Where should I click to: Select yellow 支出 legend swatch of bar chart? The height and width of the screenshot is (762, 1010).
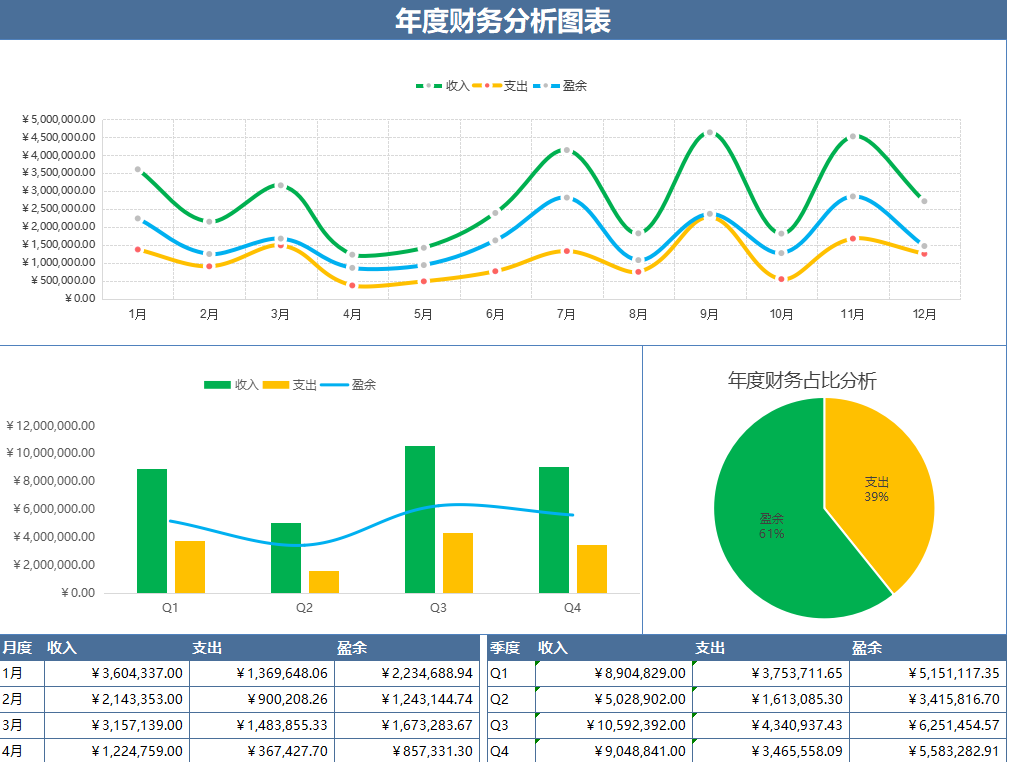[x=276, y=385]
